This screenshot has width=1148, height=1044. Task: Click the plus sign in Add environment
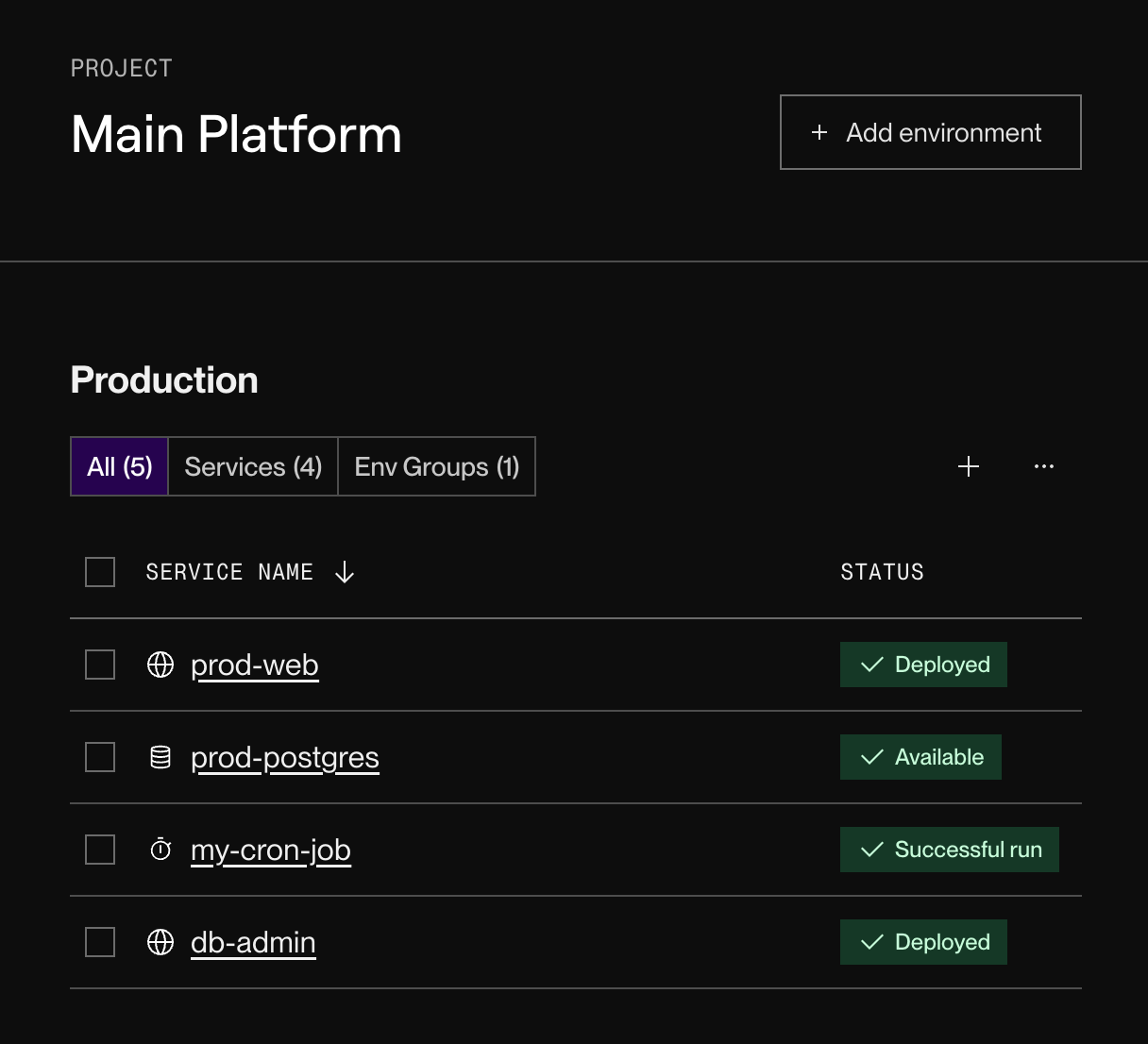(x=819, y=133)
